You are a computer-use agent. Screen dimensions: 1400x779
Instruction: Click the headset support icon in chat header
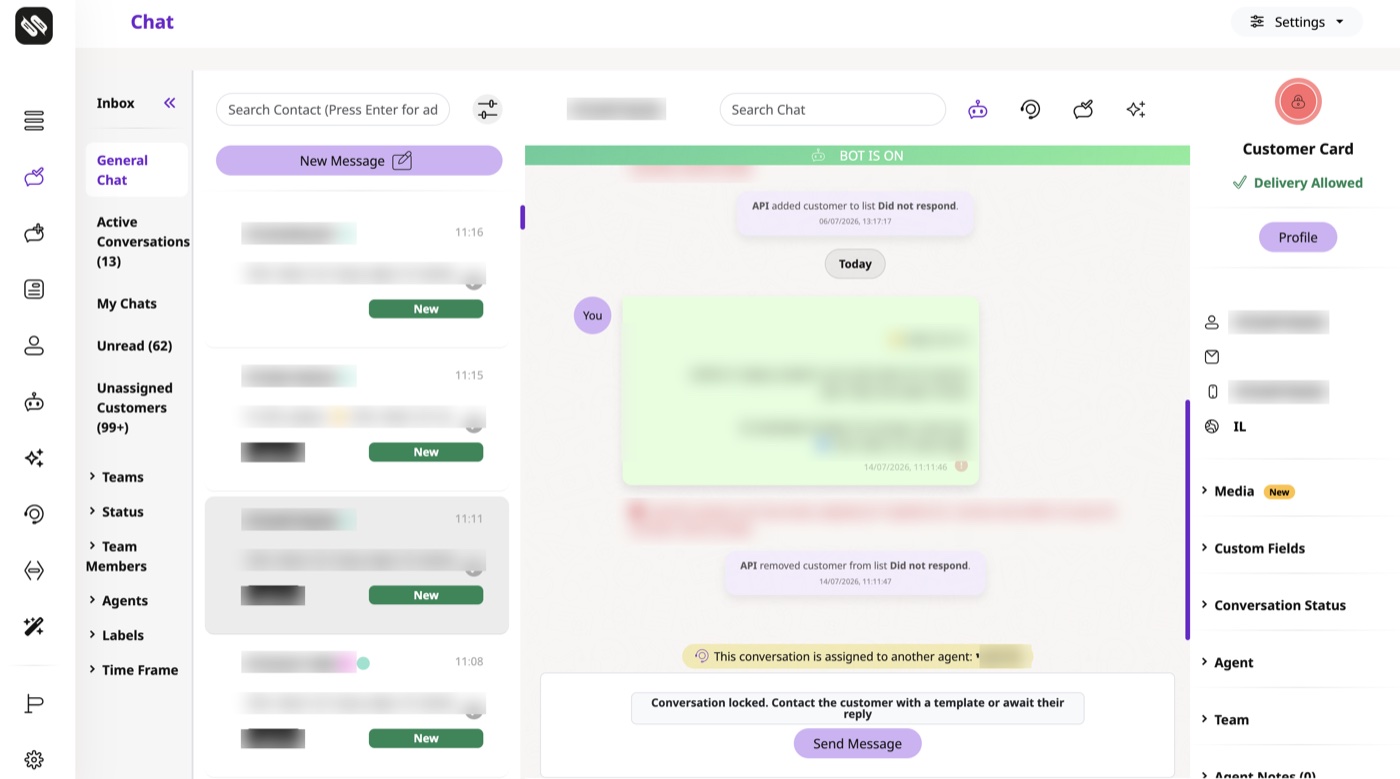(x=1030, y=110)
